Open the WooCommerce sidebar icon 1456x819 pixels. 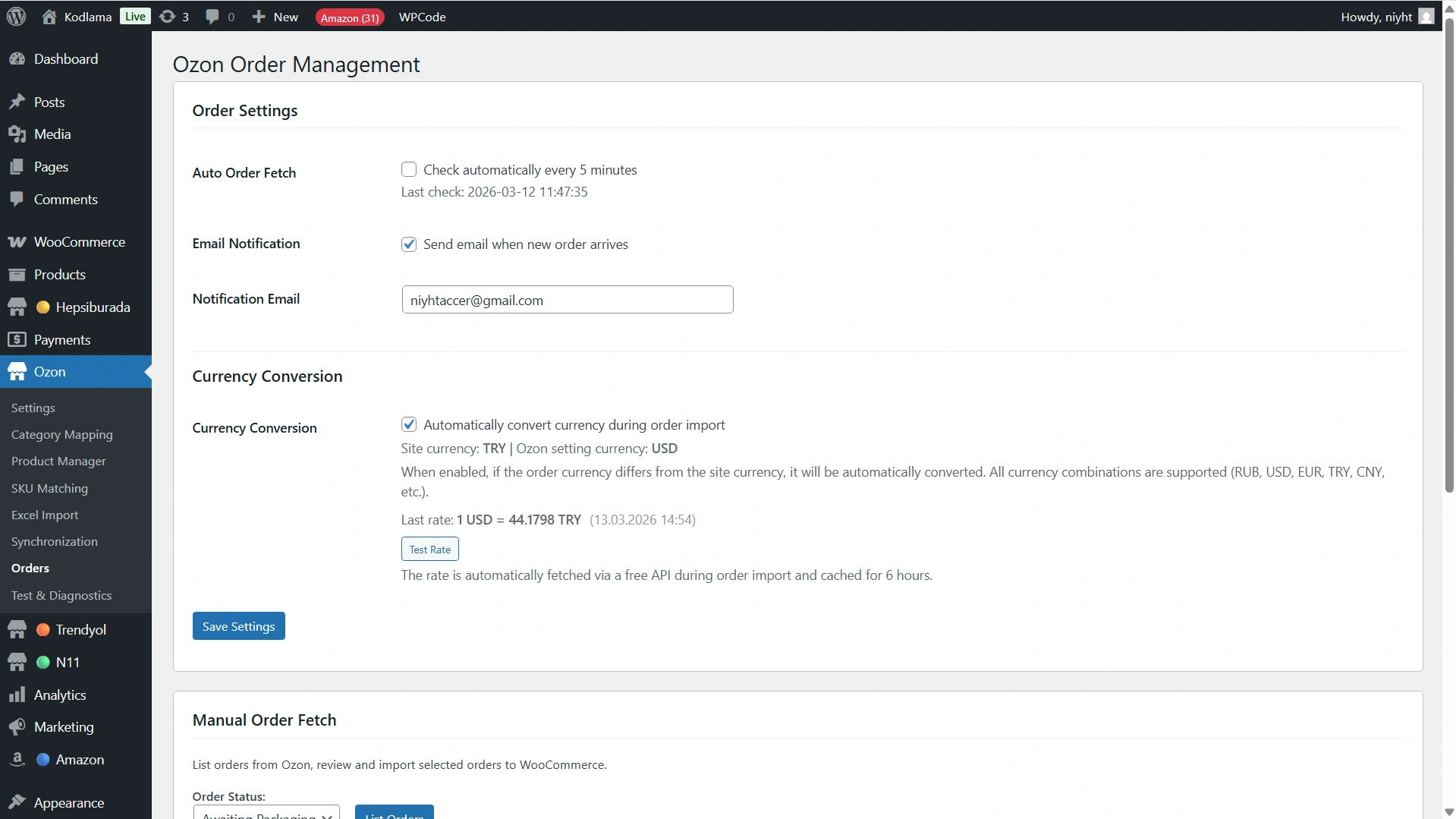(17, 242)
